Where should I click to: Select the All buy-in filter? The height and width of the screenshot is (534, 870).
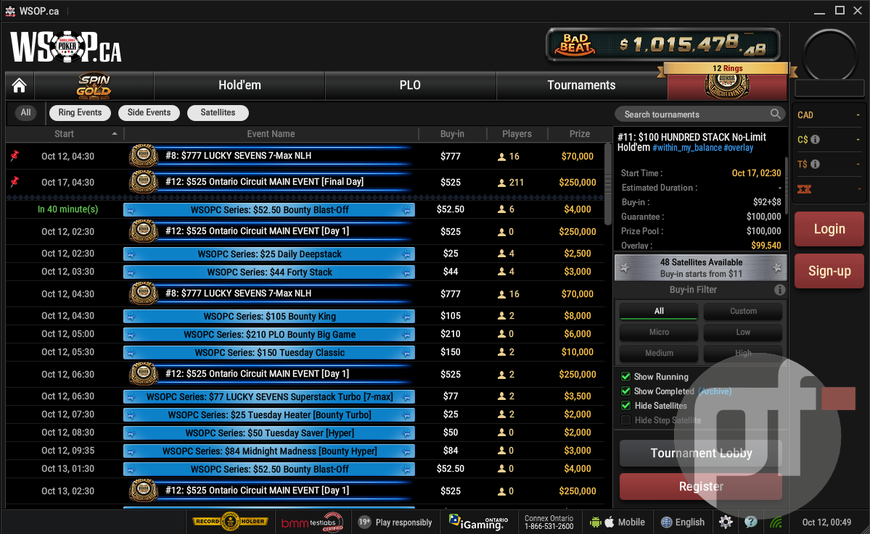click(659, 311)
